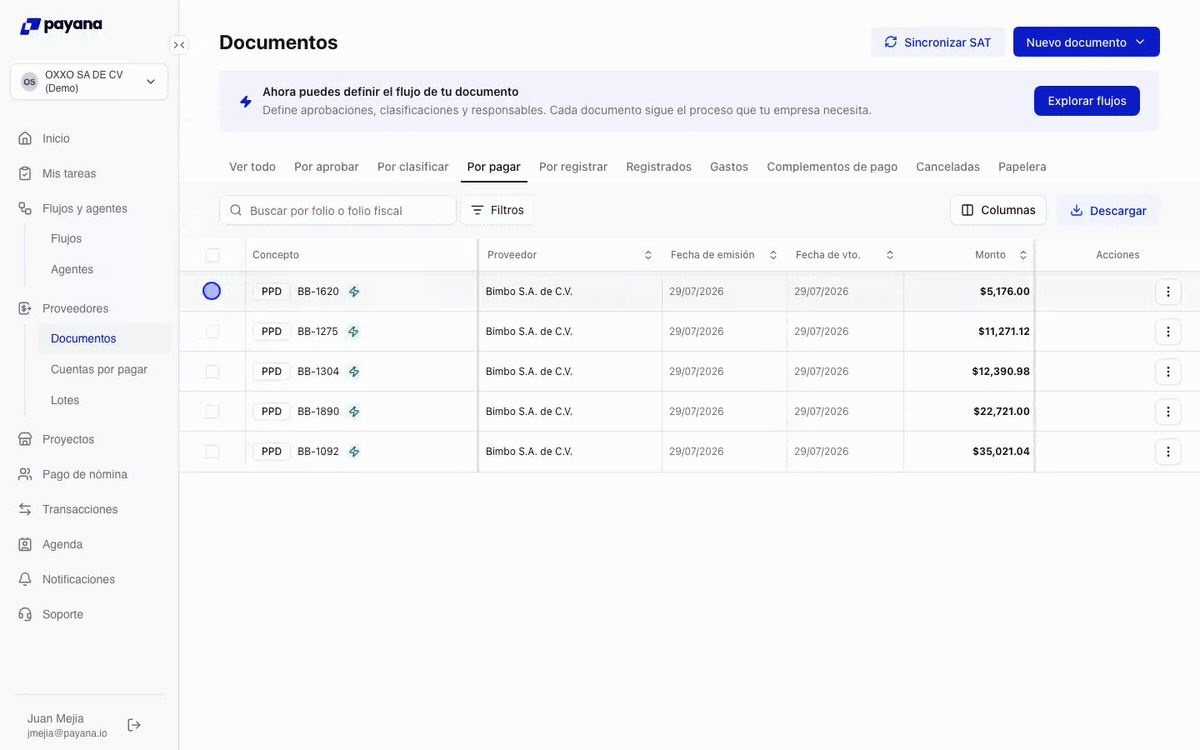
Task: Click the Proveedores icon
Action: point(25,308)
